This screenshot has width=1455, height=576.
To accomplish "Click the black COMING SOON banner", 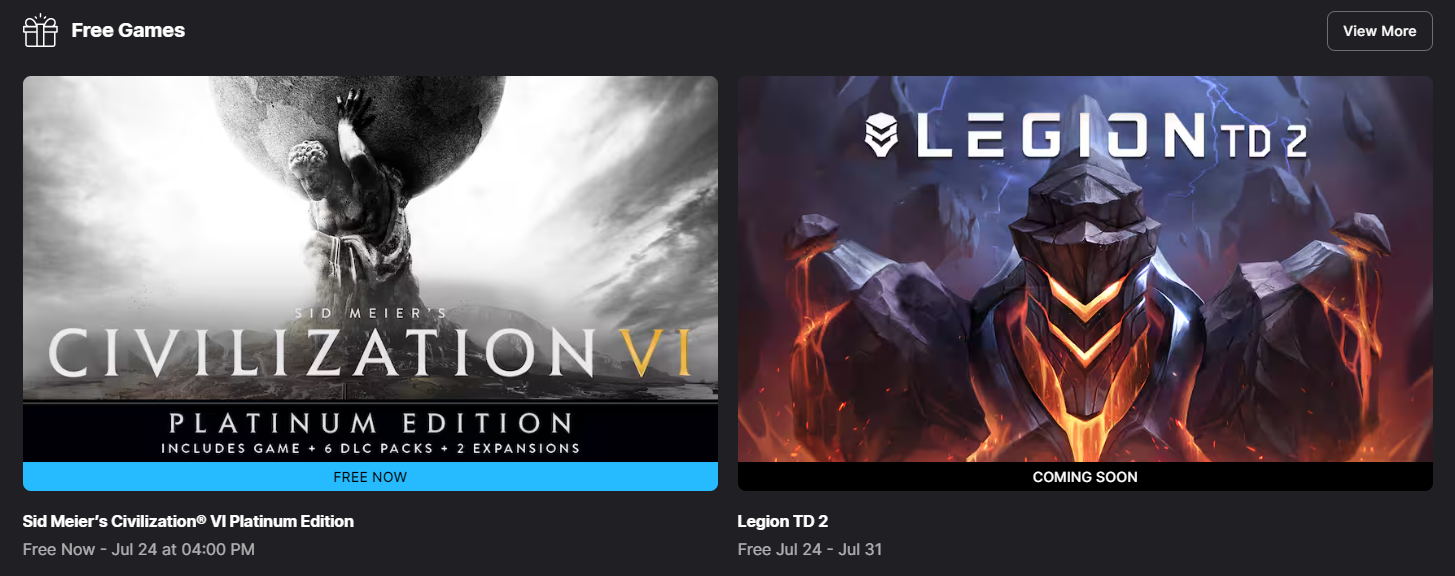I will coord(1085,477).
